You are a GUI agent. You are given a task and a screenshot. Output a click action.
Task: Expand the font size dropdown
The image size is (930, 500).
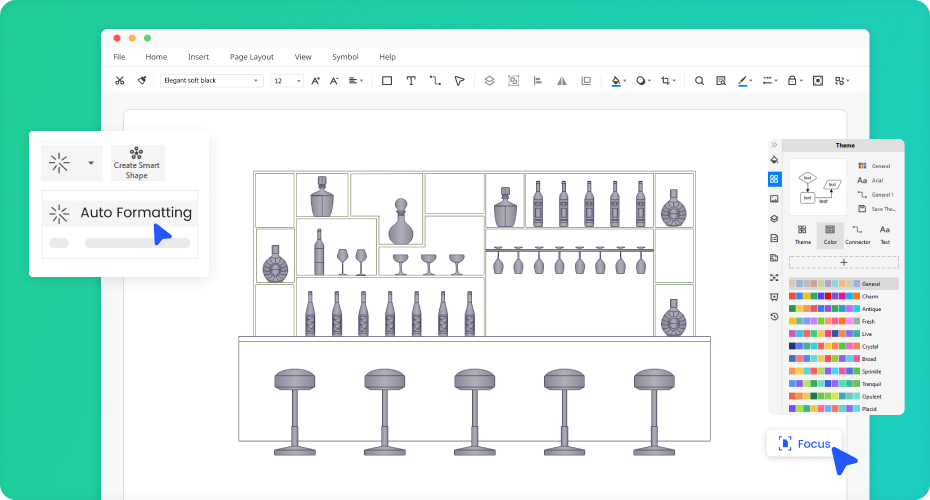[x=298, y=81]
